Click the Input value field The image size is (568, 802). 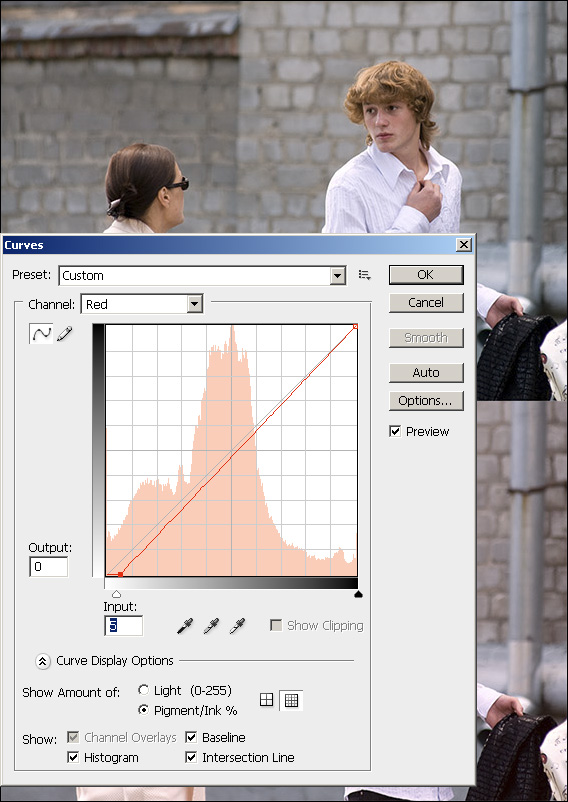click(x=124, y=626)
